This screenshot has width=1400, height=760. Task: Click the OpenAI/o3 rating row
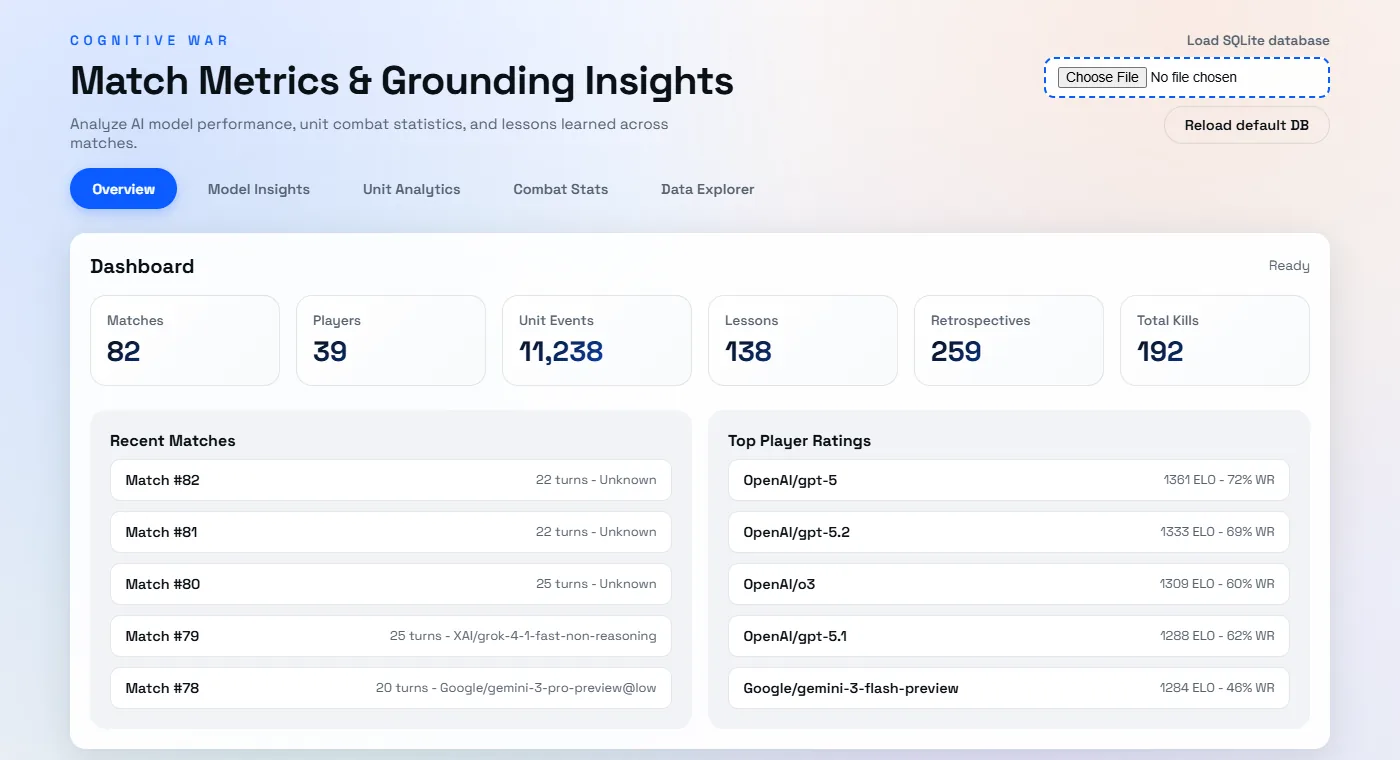tap(1009, 584)
